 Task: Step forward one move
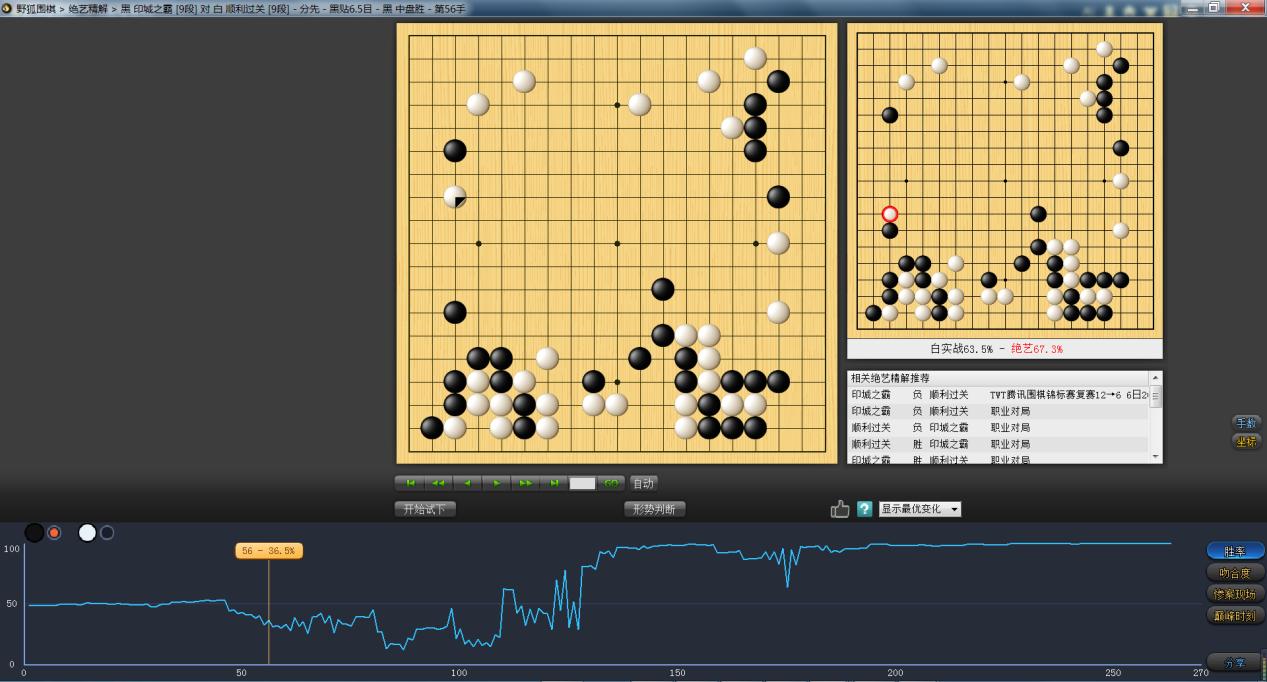pyautogui.click(x=497, y=483)
